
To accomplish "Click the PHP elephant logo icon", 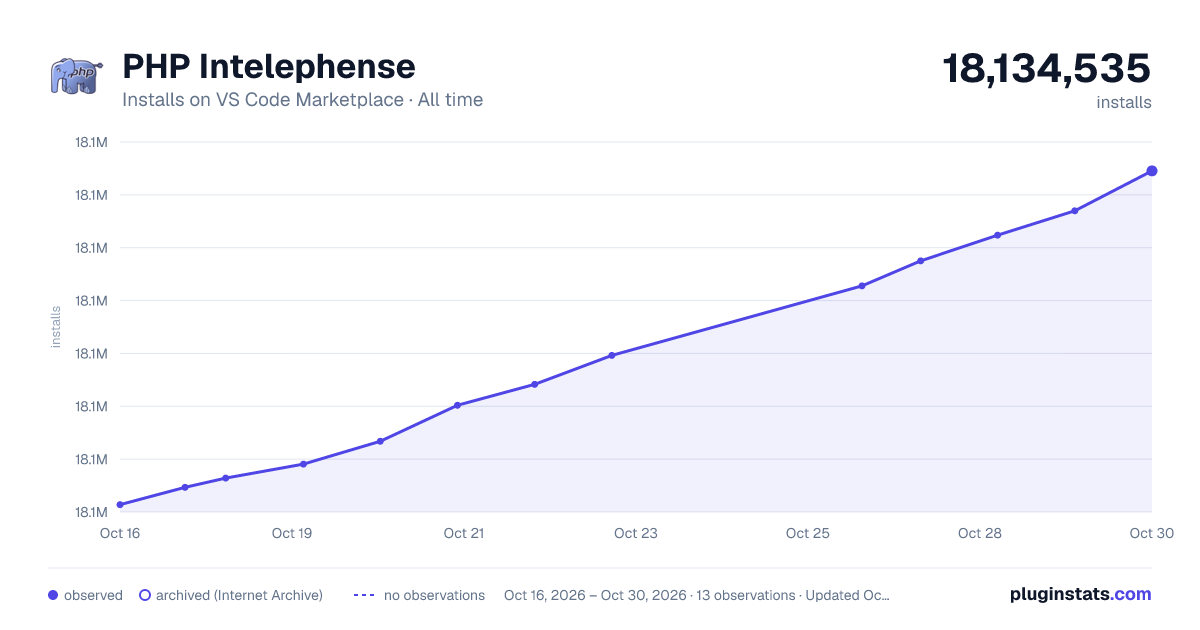I will [76, 76].
